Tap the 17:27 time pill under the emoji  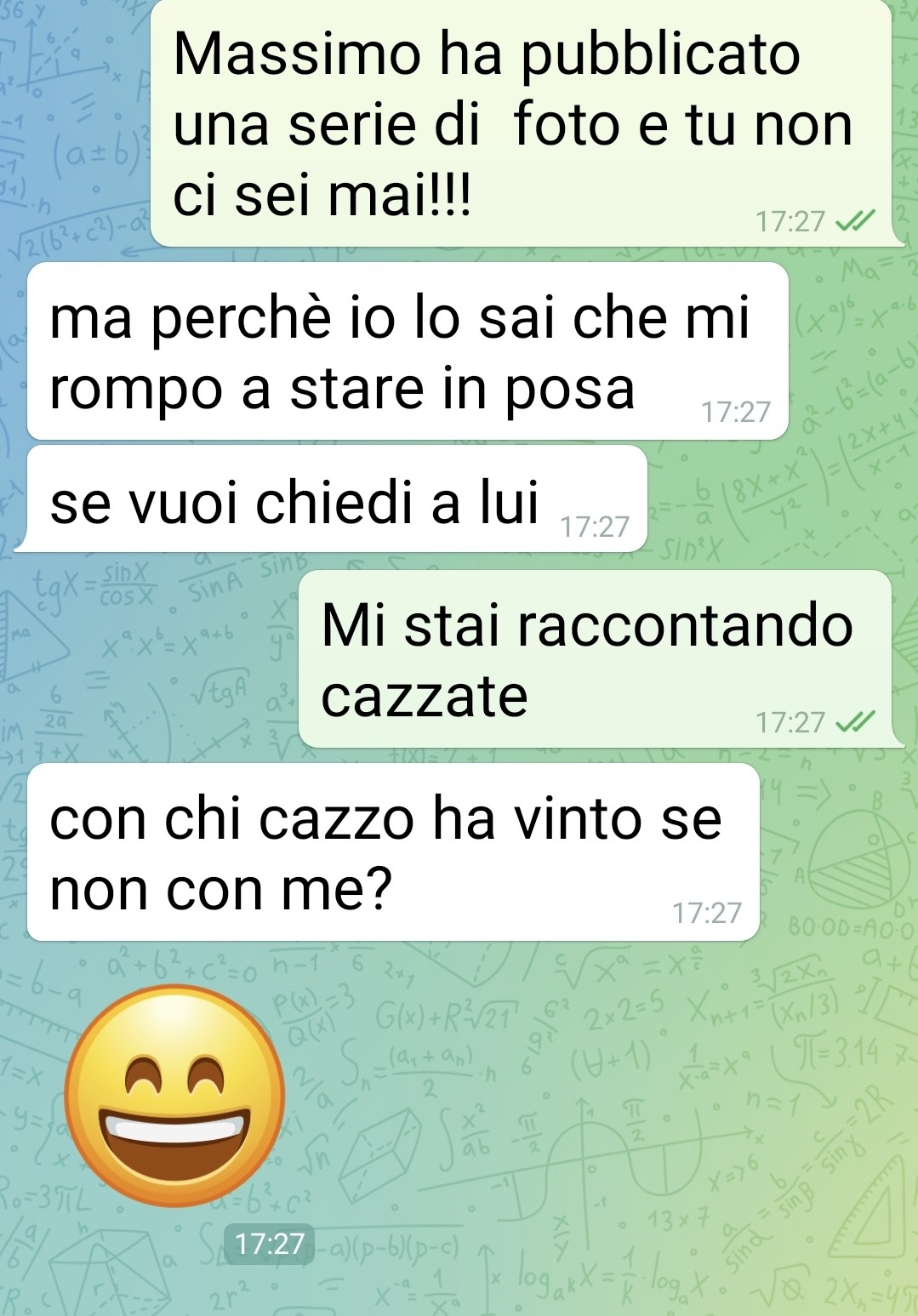coord(269,1244)
